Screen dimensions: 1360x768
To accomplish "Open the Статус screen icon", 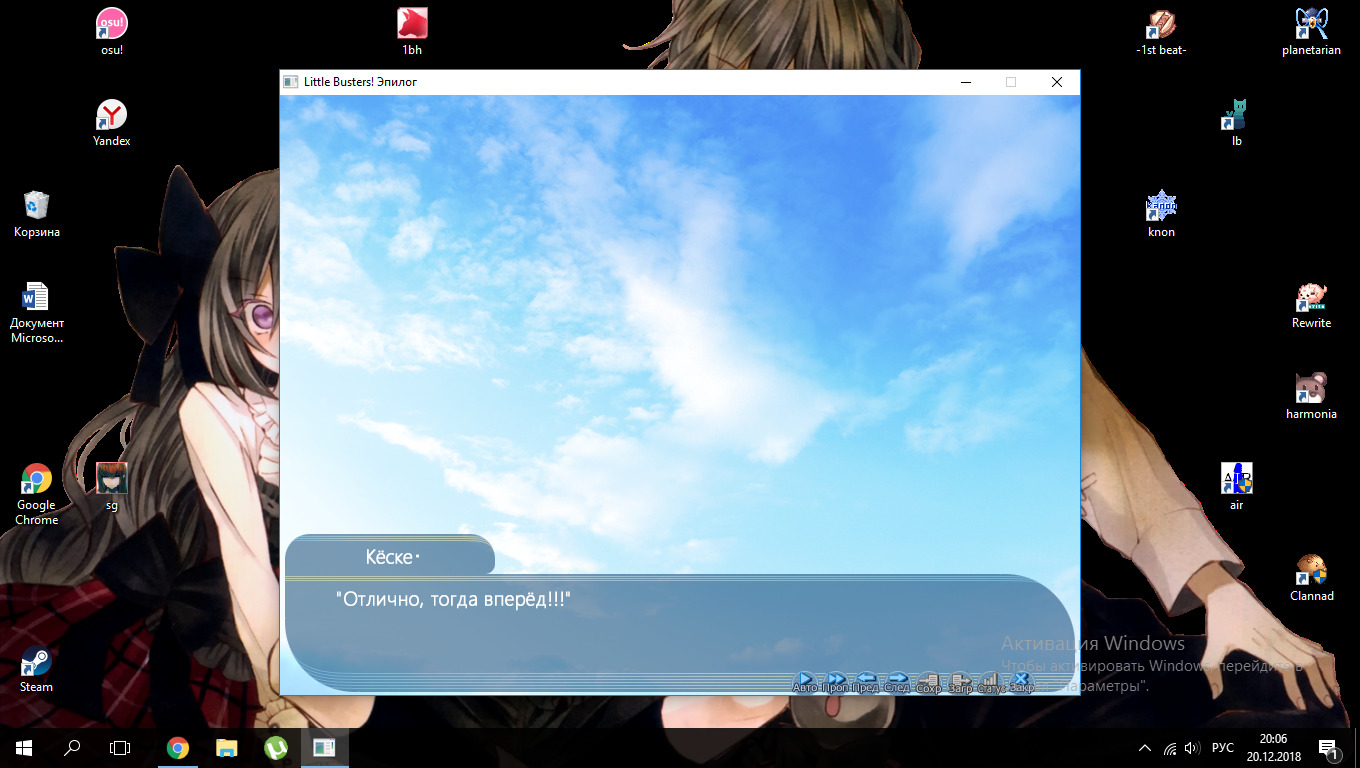I will 990,683.
